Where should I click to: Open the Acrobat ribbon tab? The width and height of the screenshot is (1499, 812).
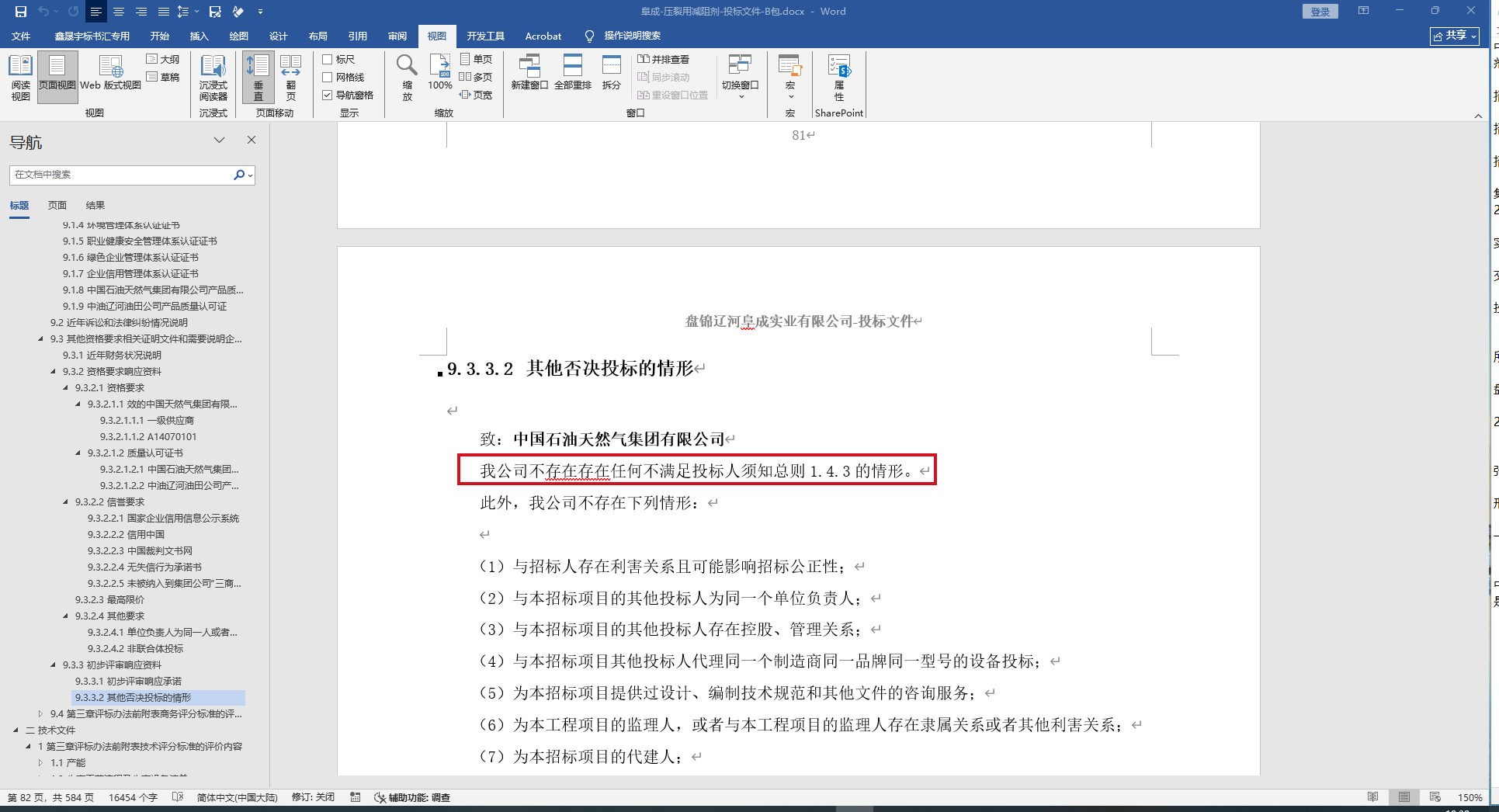[543, 36]
